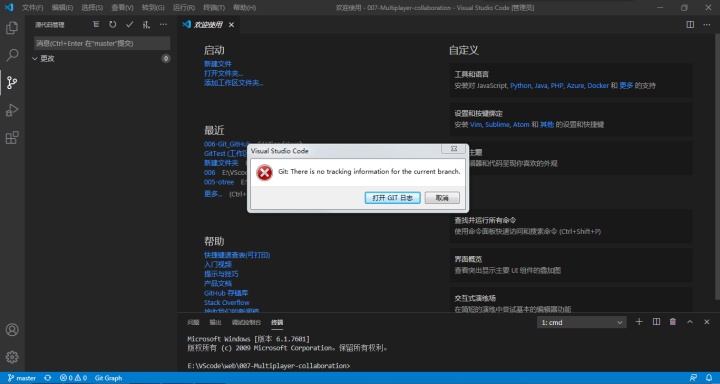Open the File (文件) menu
The height and width of the screenshot is (384, 720).
(x=33, y=8)
